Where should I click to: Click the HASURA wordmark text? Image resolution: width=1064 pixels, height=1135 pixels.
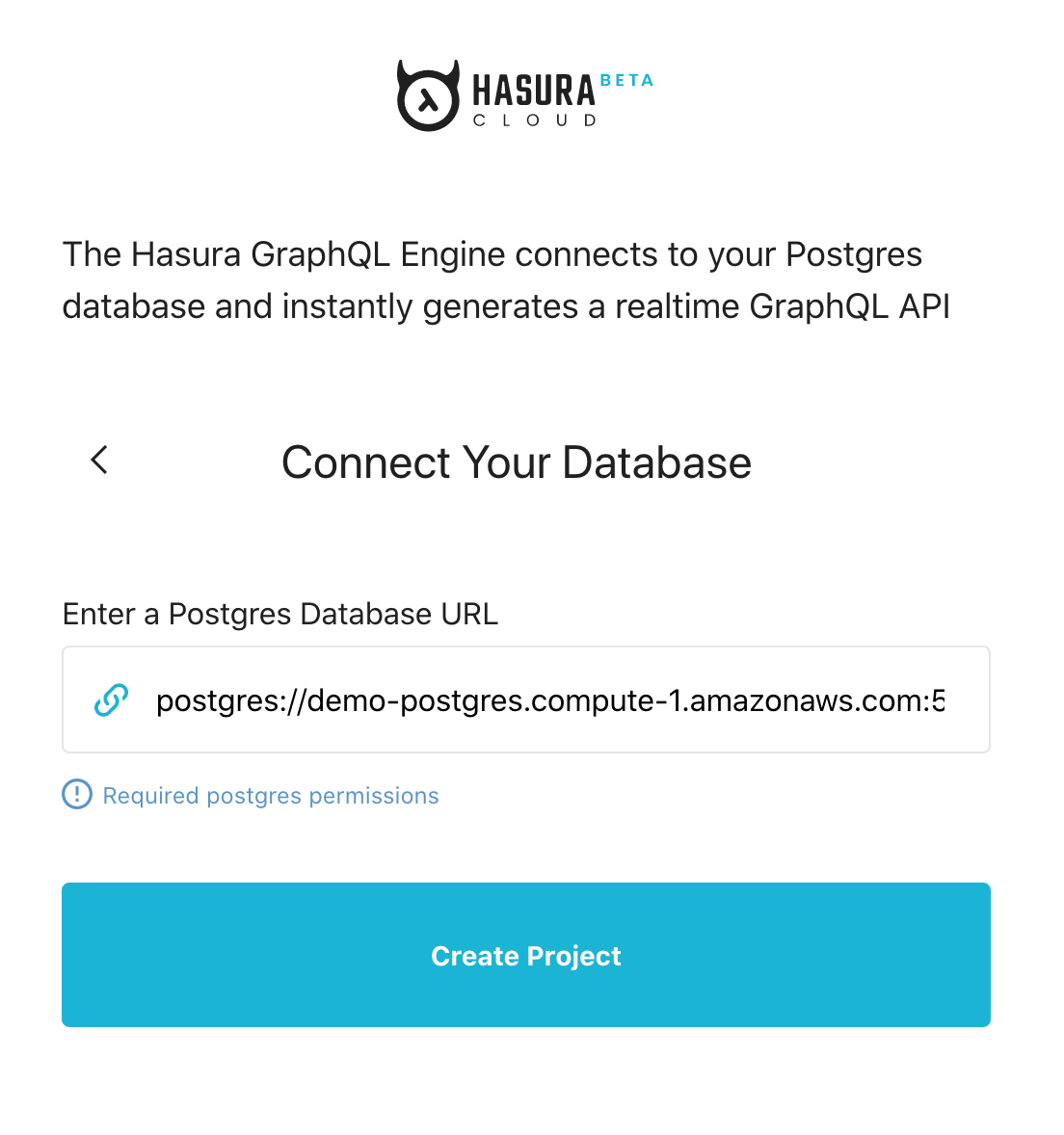click(534, 92)
